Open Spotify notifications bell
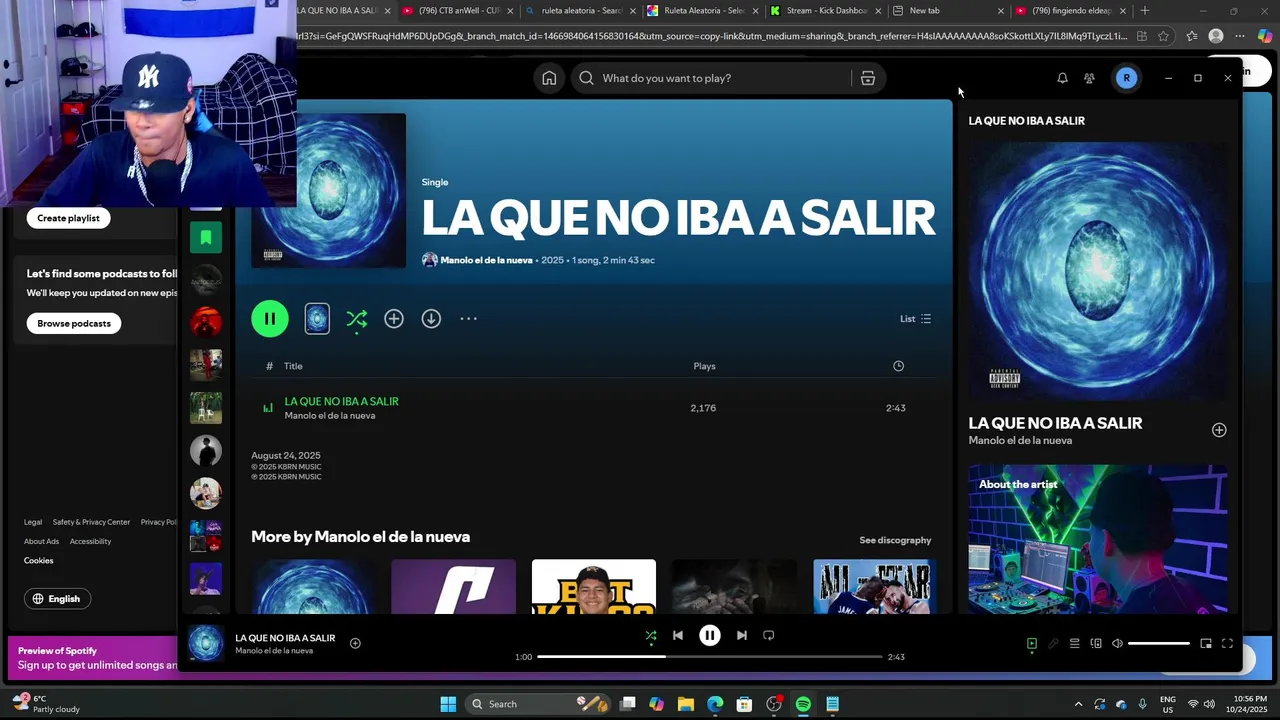This screenshot has width=1280, height=720. pos(1062,78)
